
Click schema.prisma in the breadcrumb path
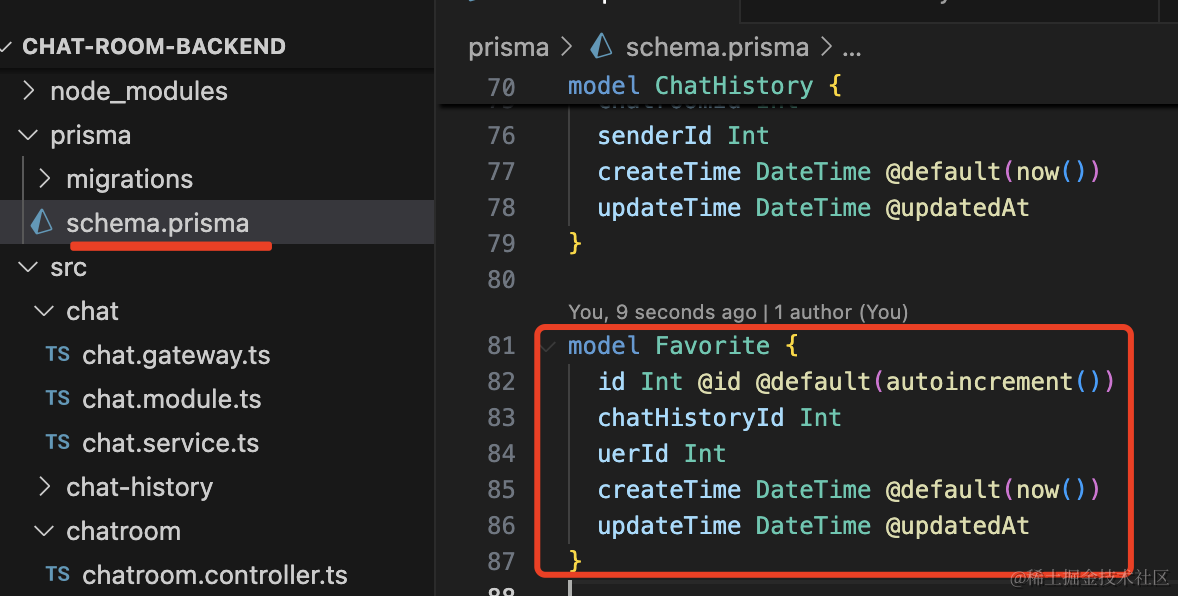tap(717, 47)
